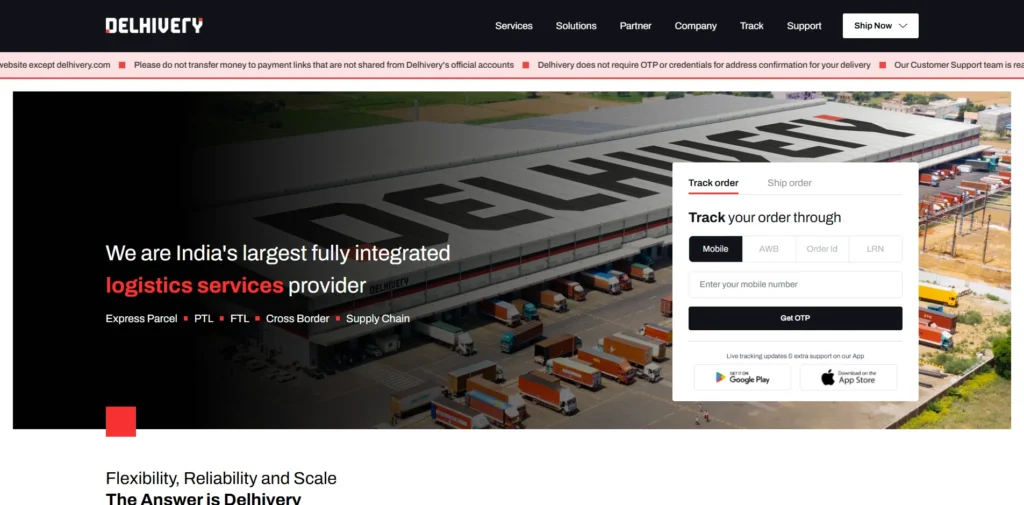Select AWB tracking option
This screenshot has width=1024, height=505.
click(x=769, y=249)
